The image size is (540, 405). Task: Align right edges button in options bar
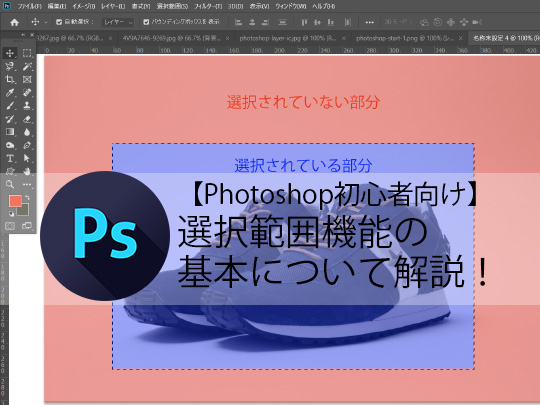click(265, 22)
